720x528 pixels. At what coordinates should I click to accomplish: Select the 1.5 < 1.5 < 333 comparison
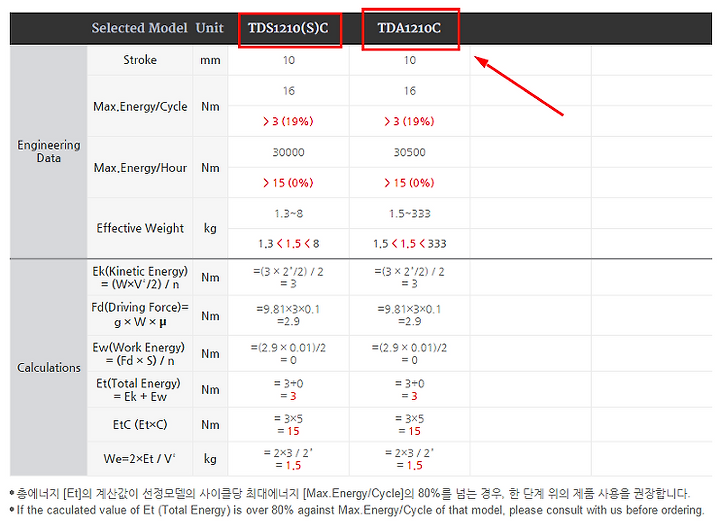(410, 244)
